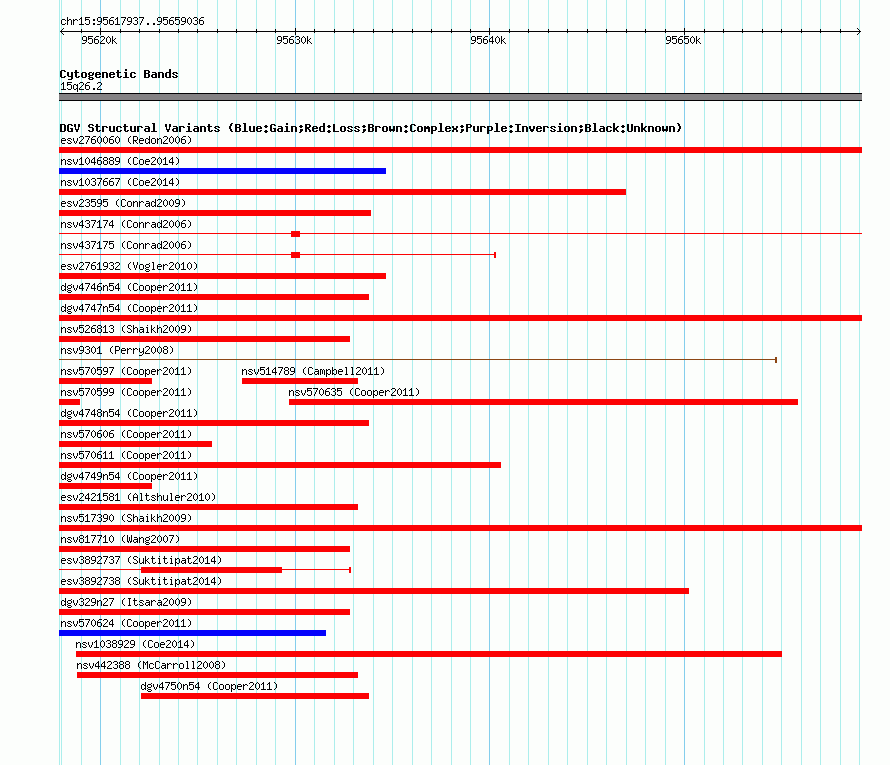Click the chr15:95617937..95659036 coordinates text
The width and height of the screenshot is (890, 765).
(132, 21)
